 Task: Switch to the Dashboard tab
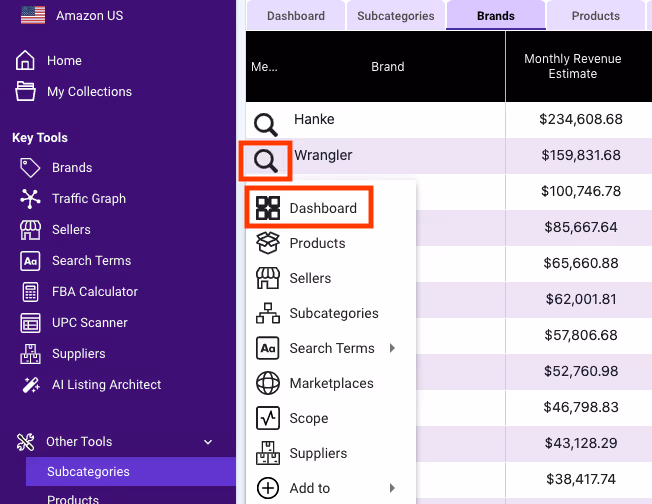click(x=296, y=15)
